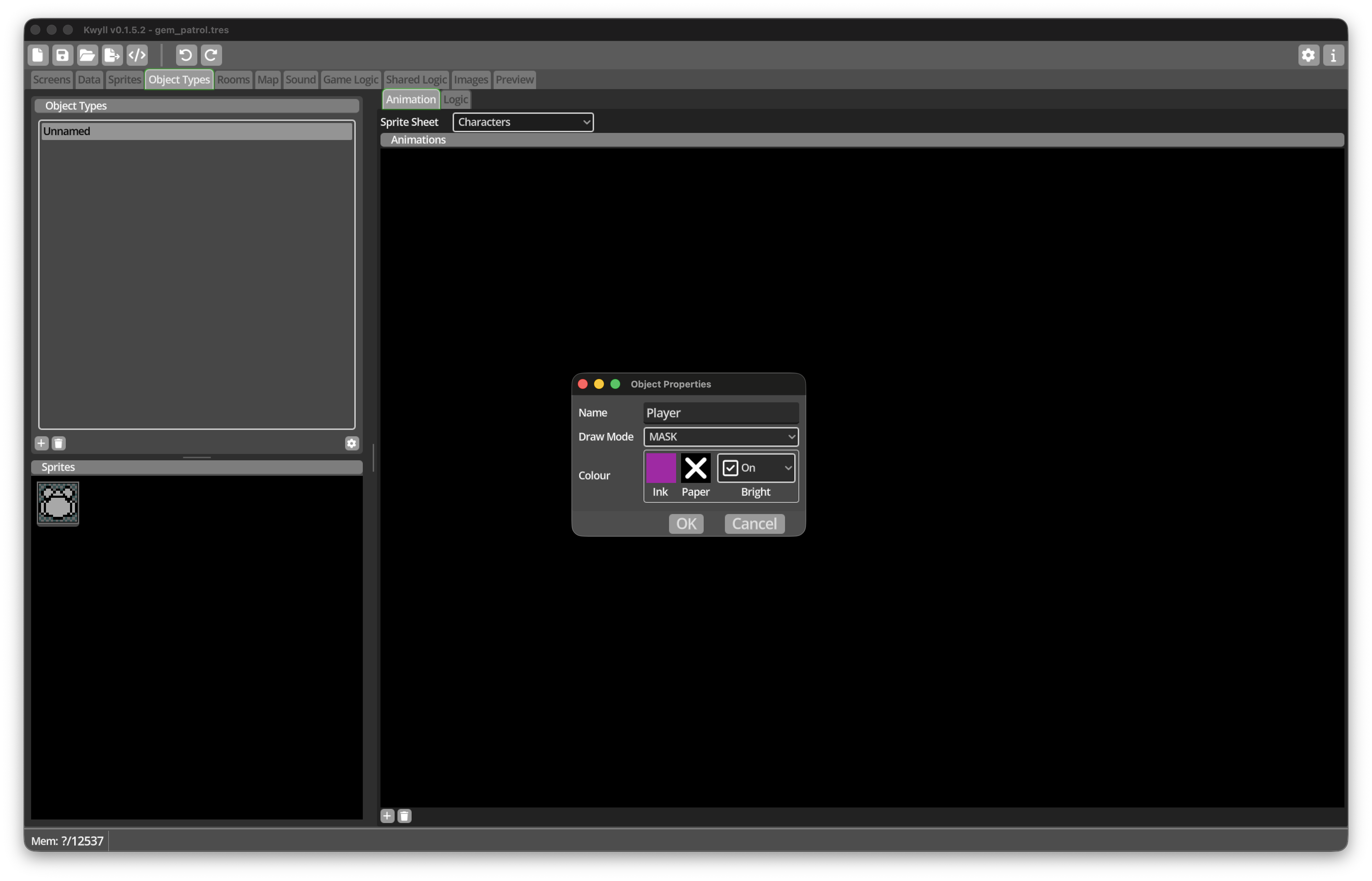
Task: Open project via folder icon
Action: 87,55
